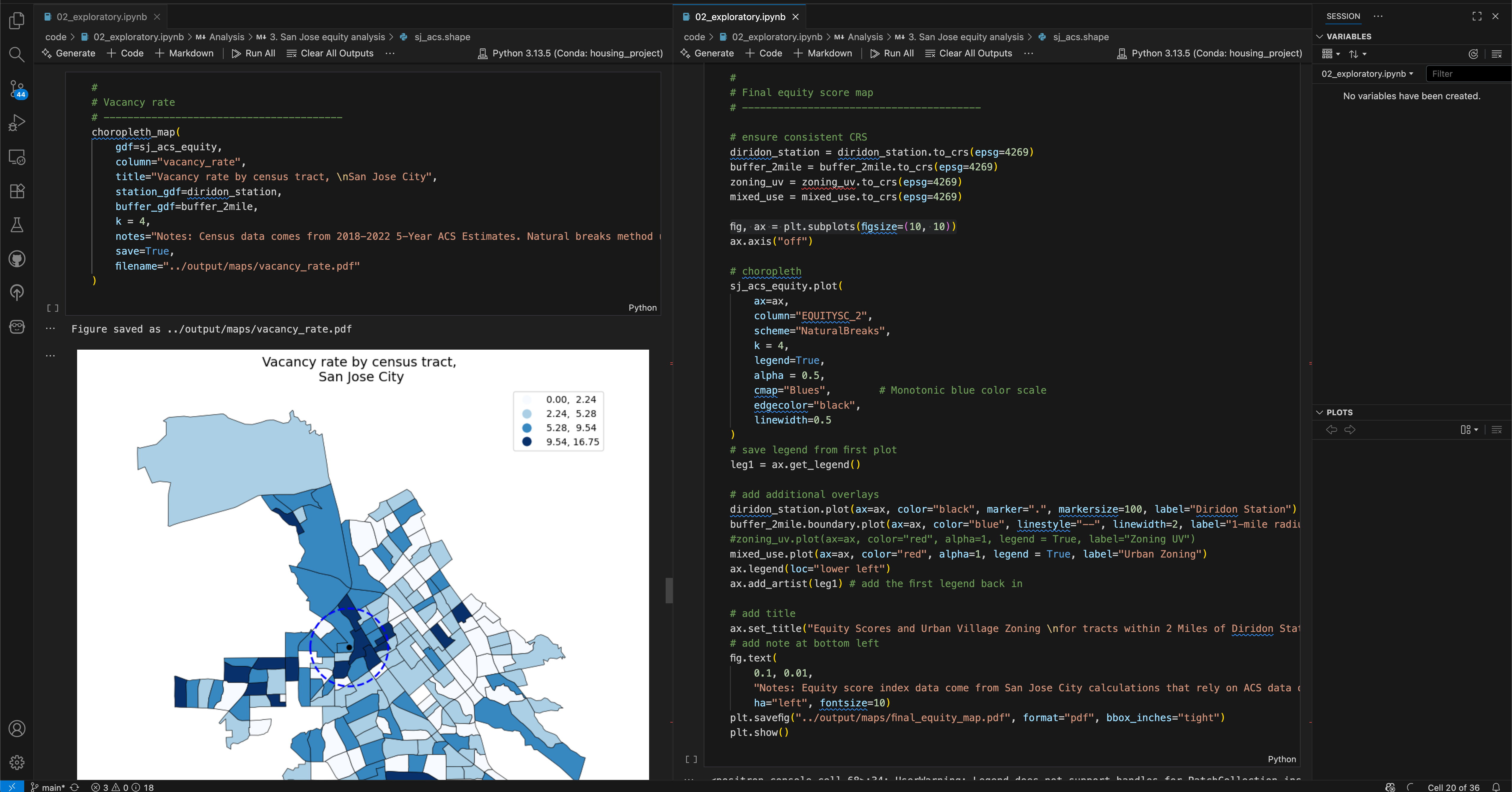Open the 02_exploratory.ipynb session dropdown
This screenshot has height=792, width=1512.
(x=1367, y=74)
